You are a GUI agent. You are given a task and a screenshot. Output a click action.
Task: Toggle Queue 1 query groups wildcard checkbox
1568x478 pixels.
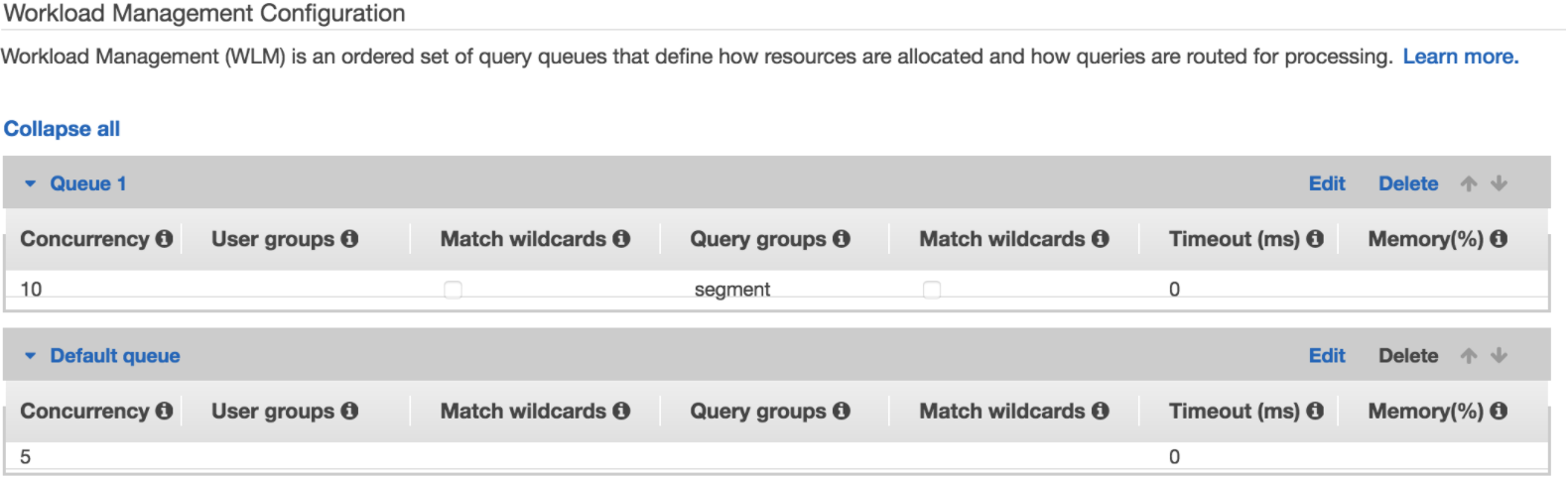(932, 290)
